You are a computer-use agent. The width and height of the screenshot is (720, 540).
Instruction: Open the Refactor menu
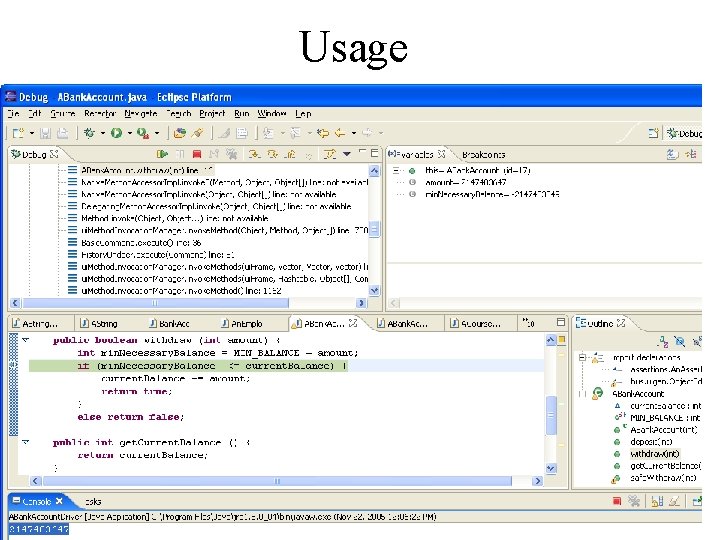tap(100, 113)
